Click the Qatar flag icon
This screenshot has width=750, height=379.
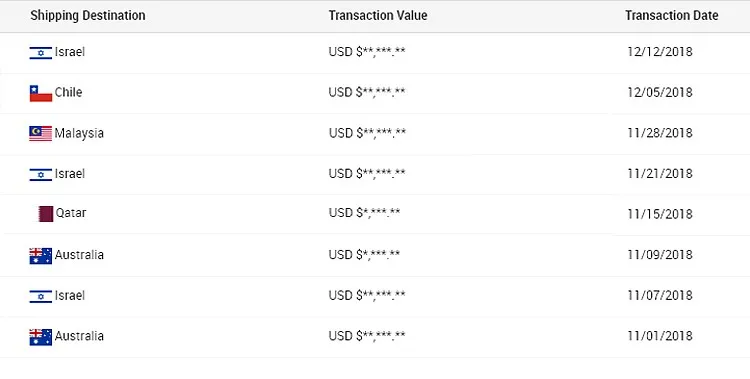pyautogui.click(x=45, y=214)
